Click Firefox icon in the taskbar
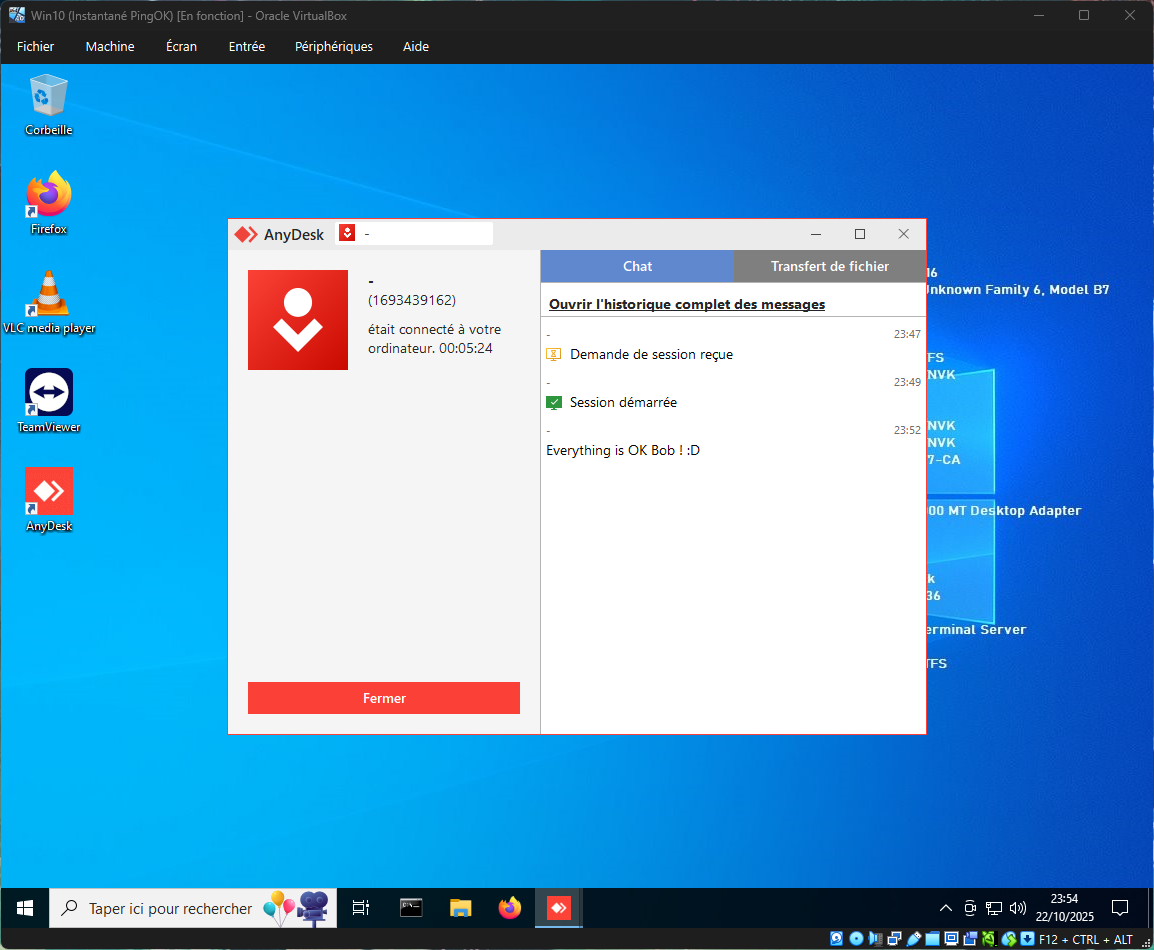Screen dimensions: 1154x950 point(510,908)
